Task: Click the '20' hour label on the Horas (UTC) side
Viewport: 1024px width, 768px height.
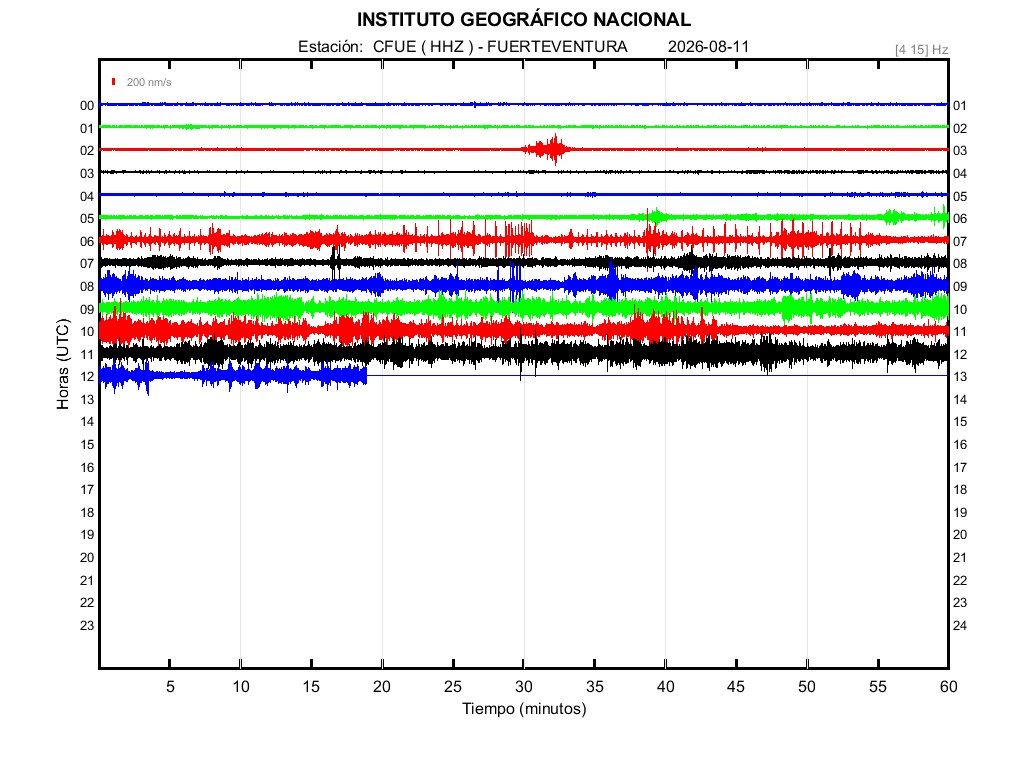Action: pos(87,558)
